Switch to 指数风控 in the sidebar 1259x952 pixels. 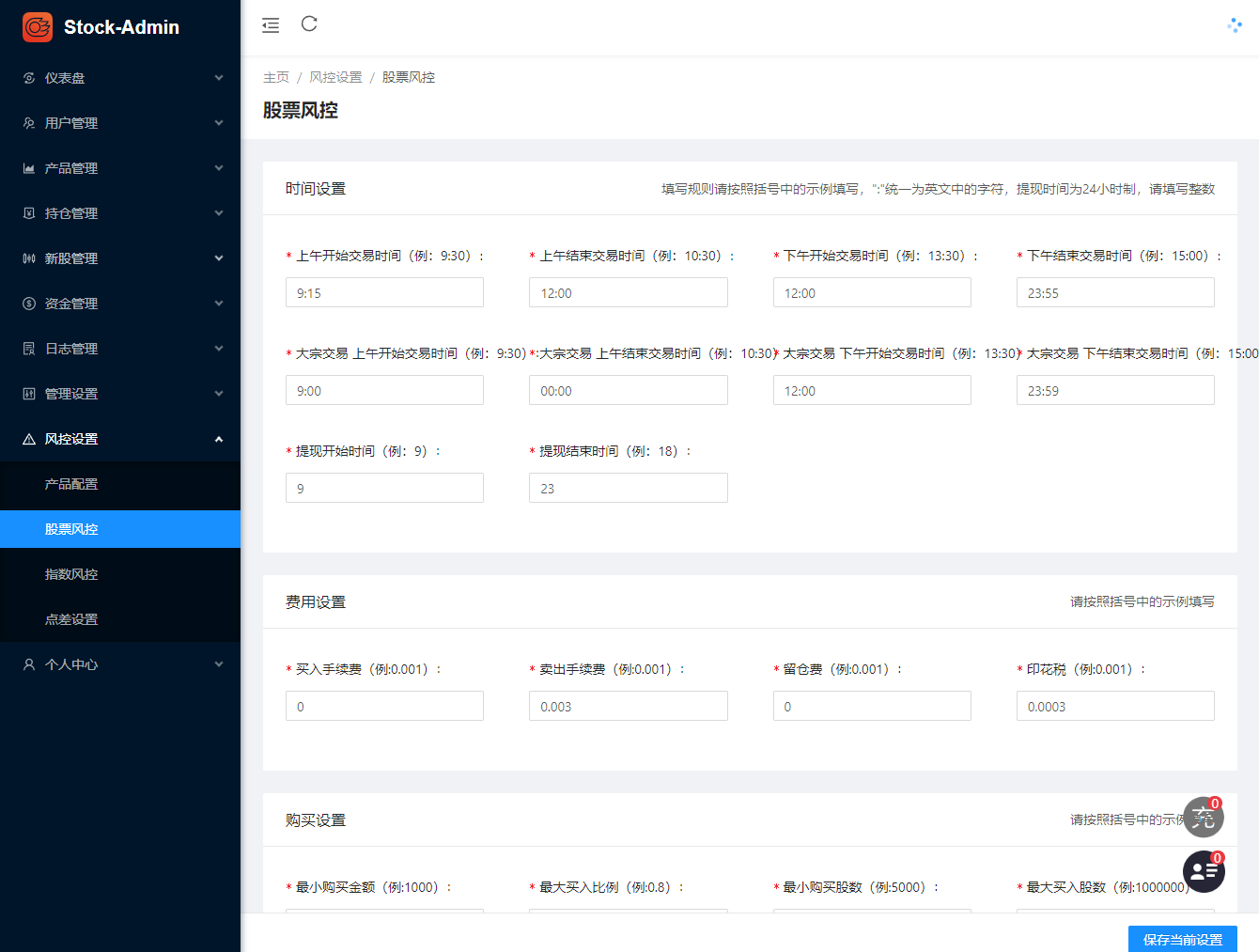70,573
